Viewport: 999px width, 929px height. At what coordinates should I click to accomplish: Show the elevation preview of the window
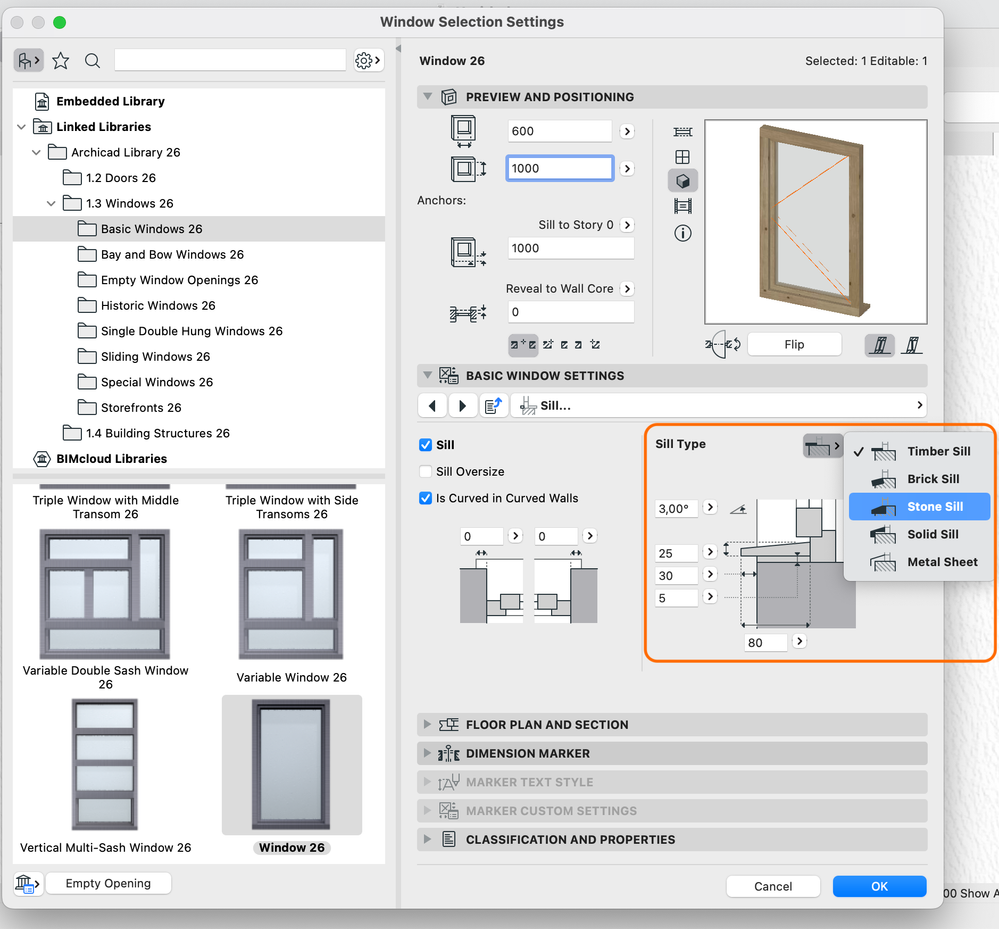pos(683,157)
